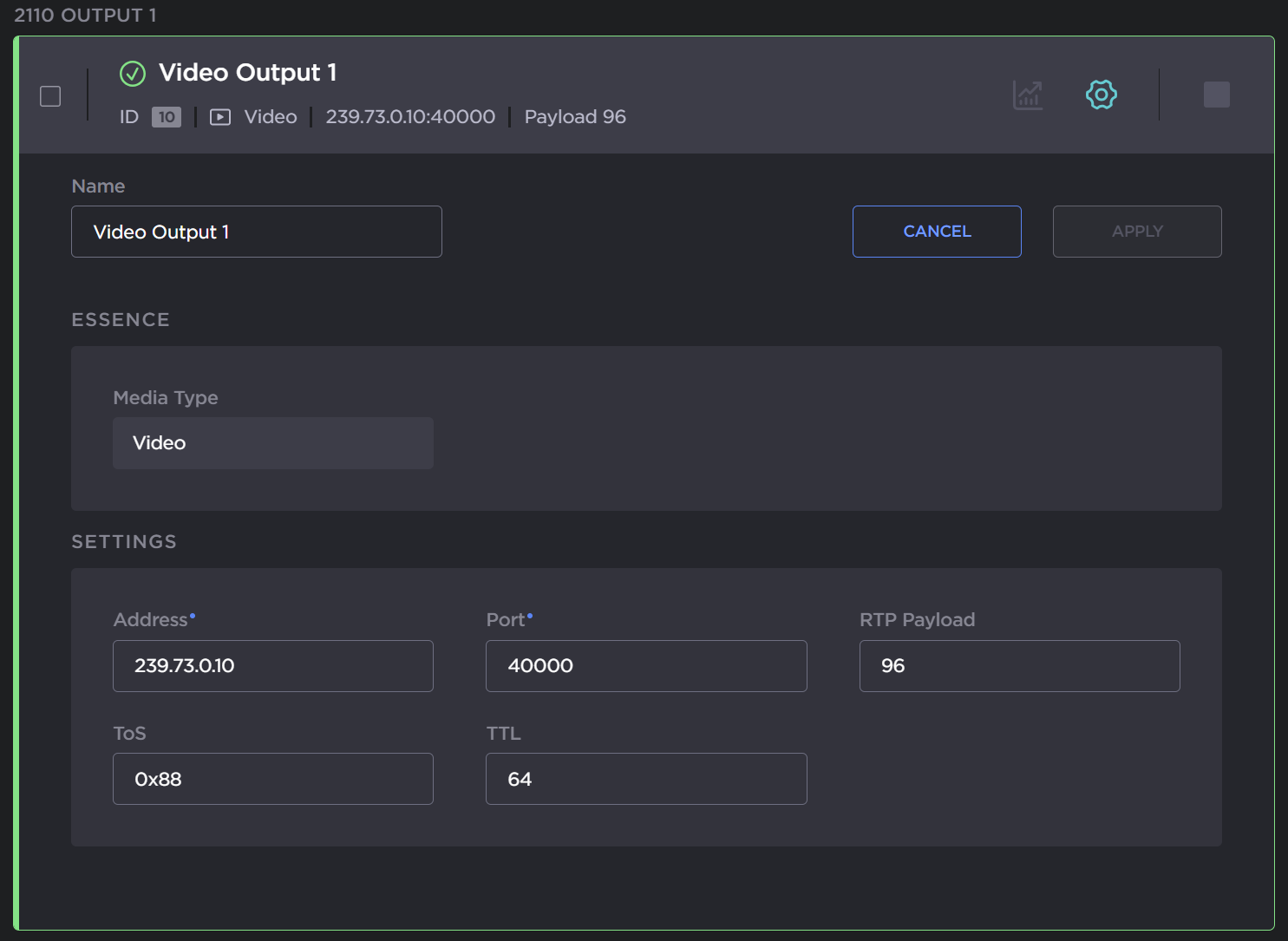Edit the ToS field showing 0x88
The image size is (1288, 941).
tap(273, 779)
